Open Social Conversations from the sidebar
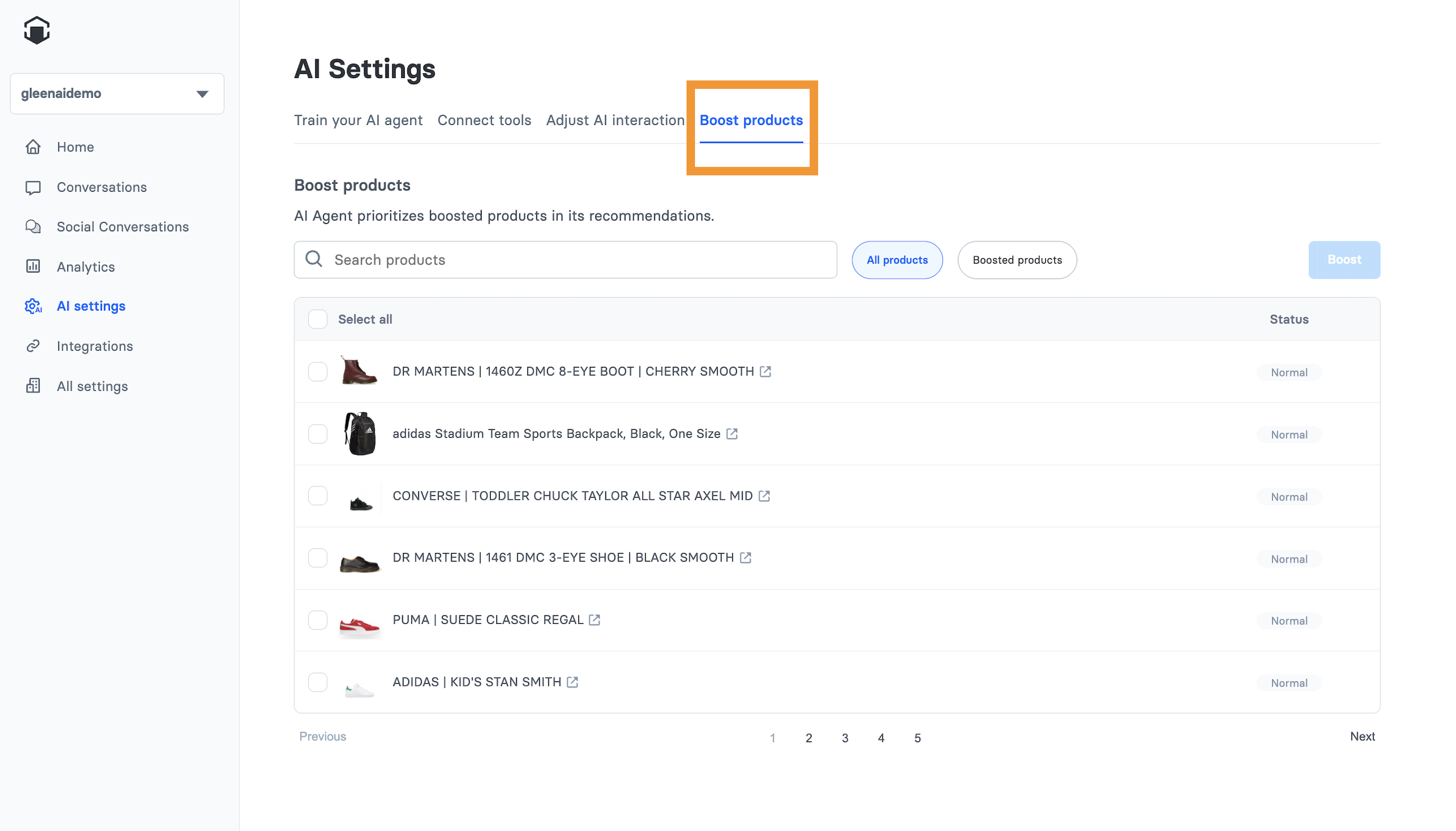 click(33, 226)
